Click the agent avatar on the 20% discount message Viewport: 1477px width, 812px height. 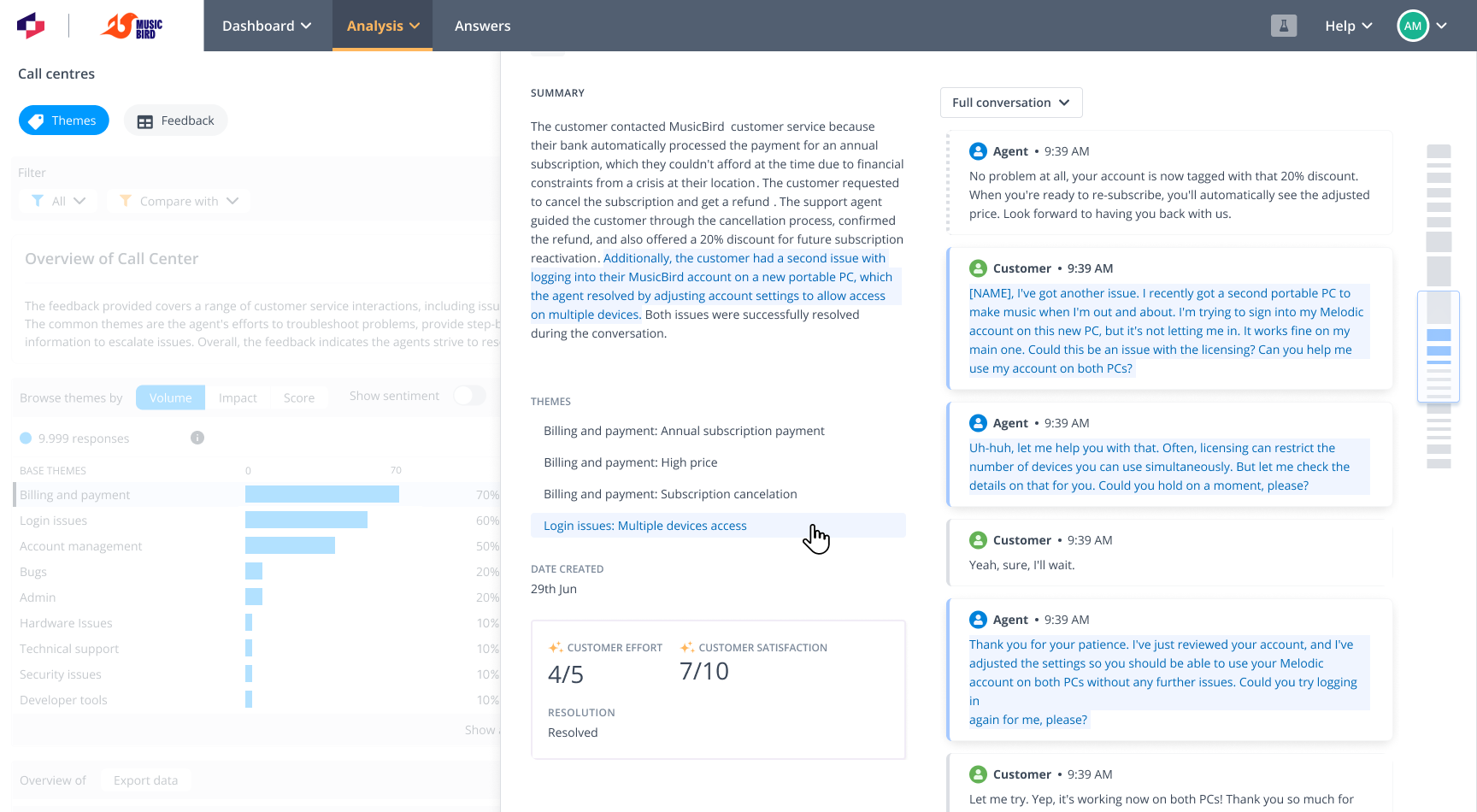pyautogui.click(x=979, y=151)
